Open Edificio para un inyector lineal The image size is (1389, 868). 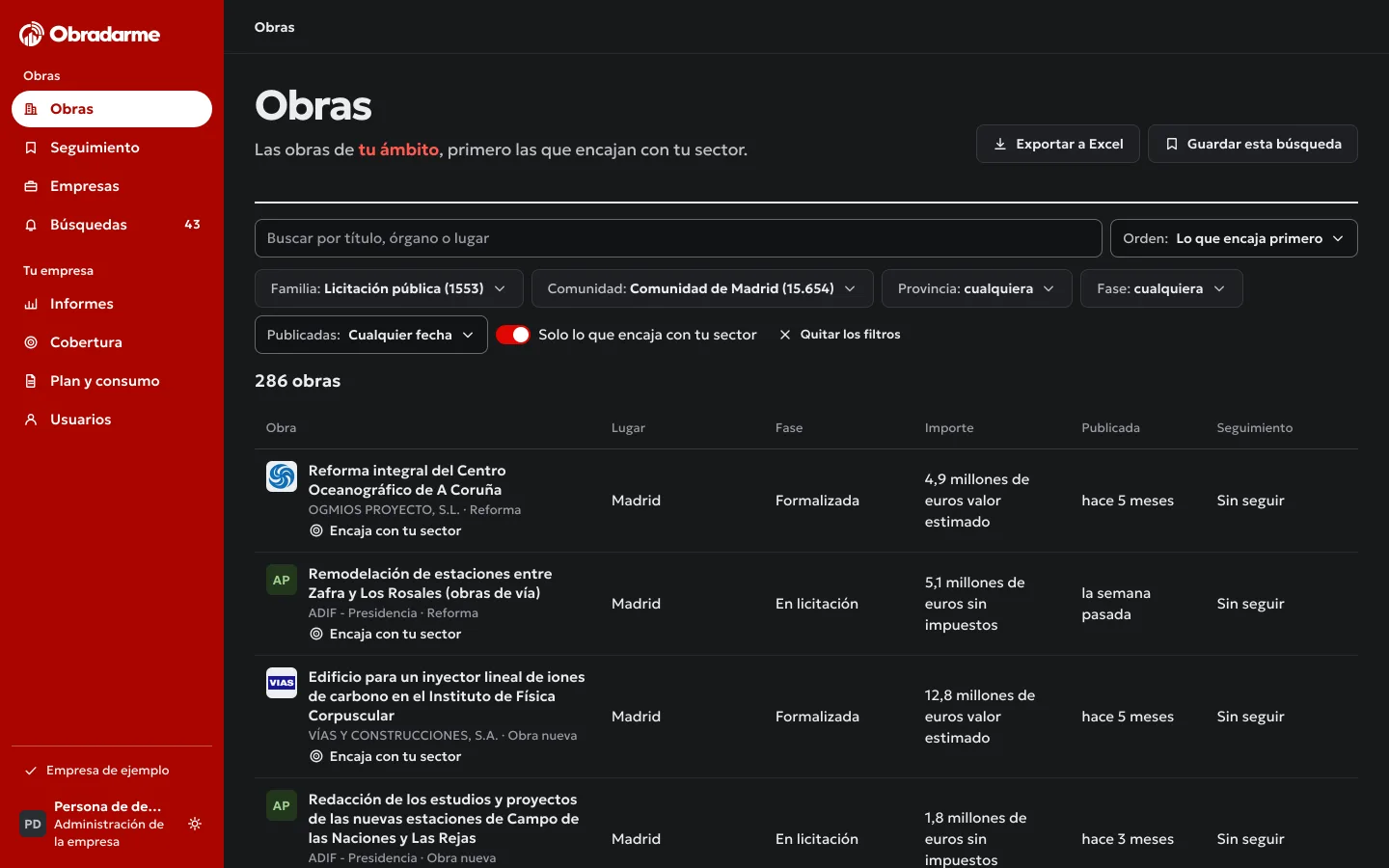(447, 696)
